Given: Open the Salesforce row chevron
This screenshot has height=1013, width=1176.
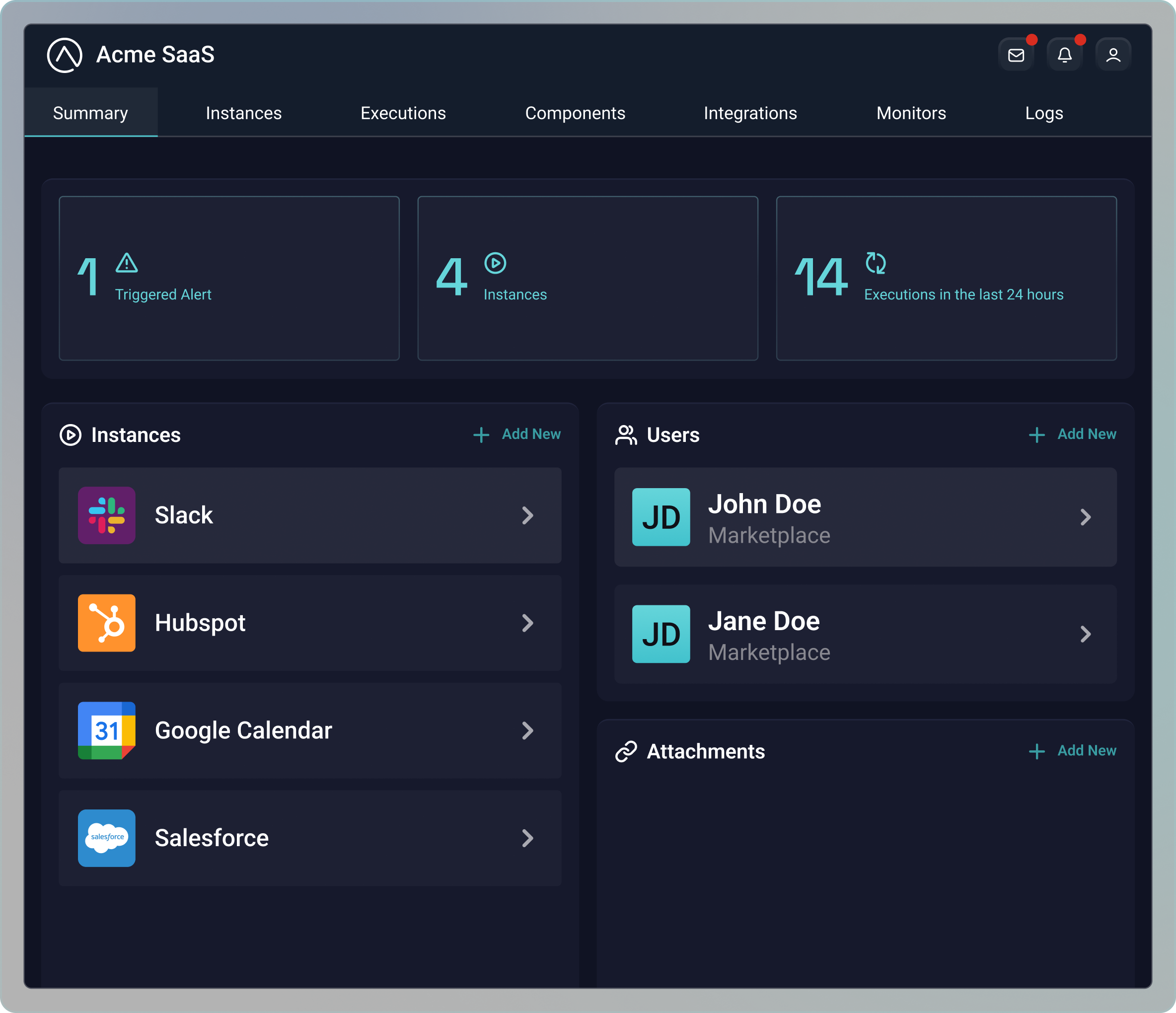Looking at the screenshot, I should click(528, 838).
